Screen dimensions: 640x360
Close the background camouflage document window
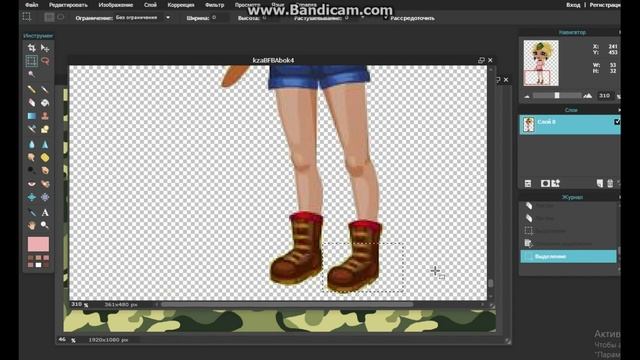tap(506, 80)
